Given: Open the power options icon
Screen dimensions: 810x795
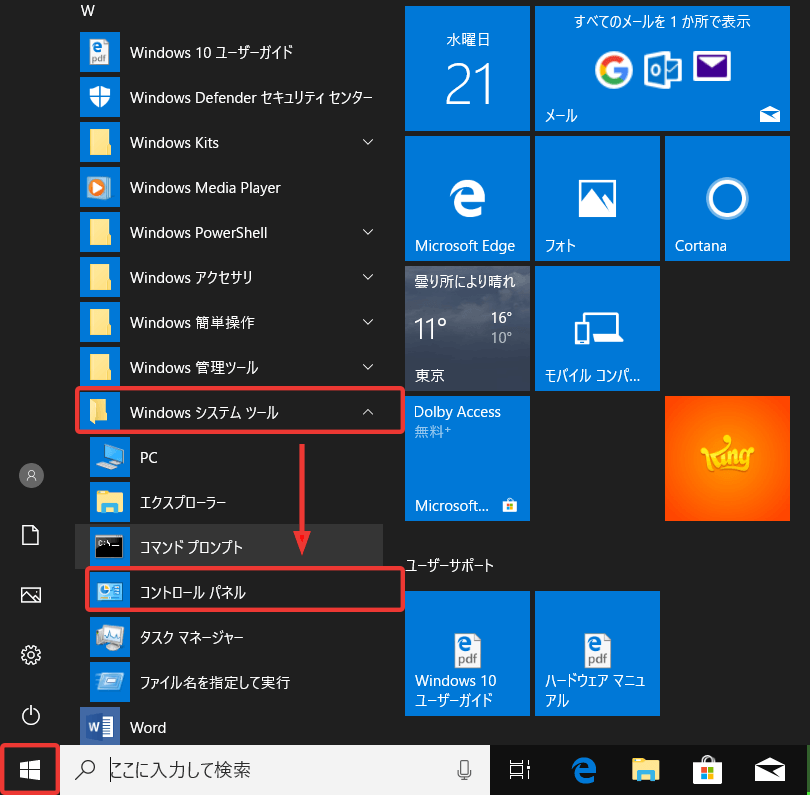Looking at the screenshot, I should tap(31, 714).
